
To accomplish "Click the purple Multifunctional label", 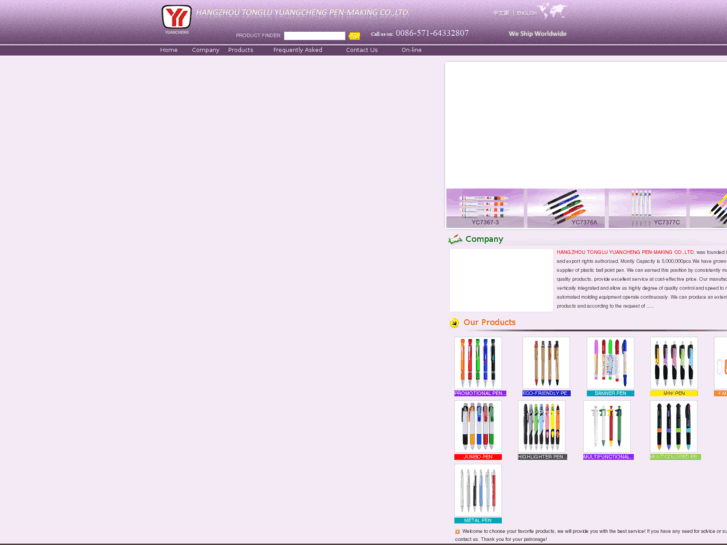I will point(608,457).
